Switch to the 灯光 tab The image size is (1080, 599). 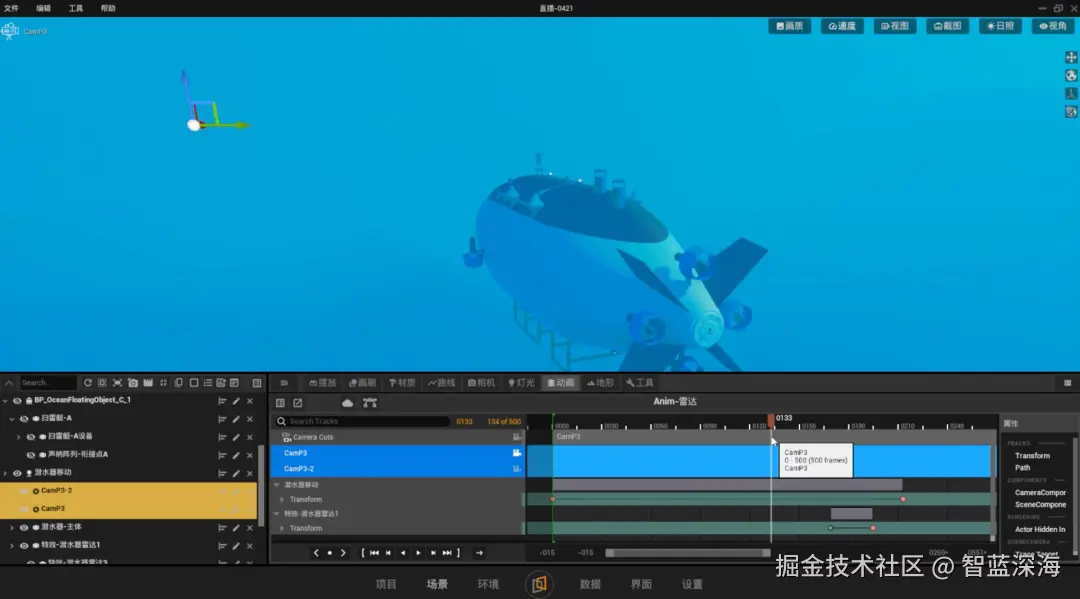[521, 383]
